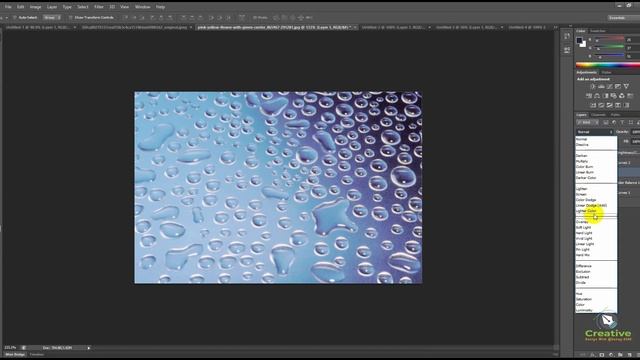Image resolution: width=640 pixels, height=360 pixels.
Task: Choose Soft Light blend mode
Action: [x=596, y=227]
